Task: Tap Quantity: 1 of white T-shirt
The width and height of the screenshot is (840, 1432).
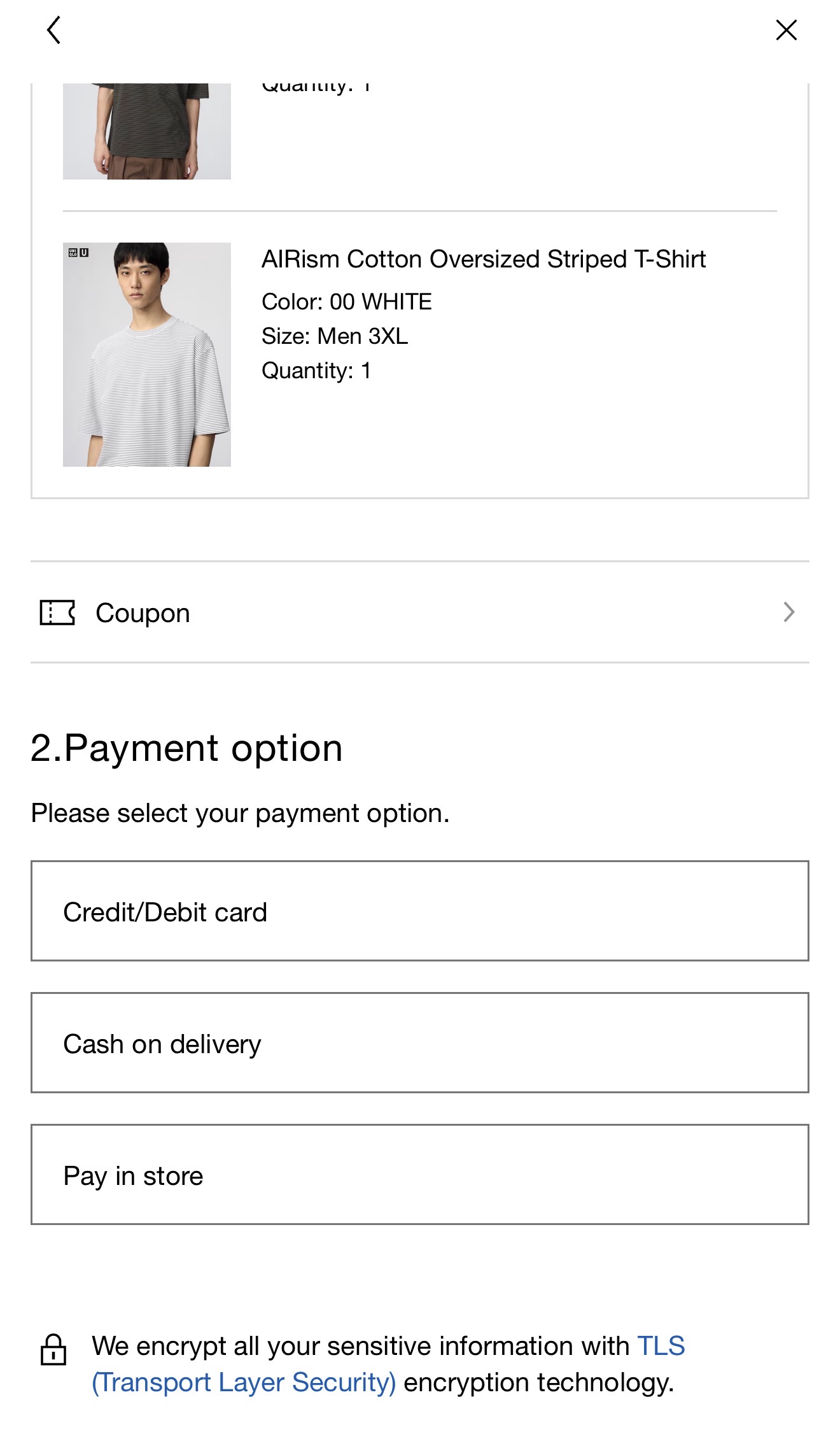Action: tap(316, 371)
